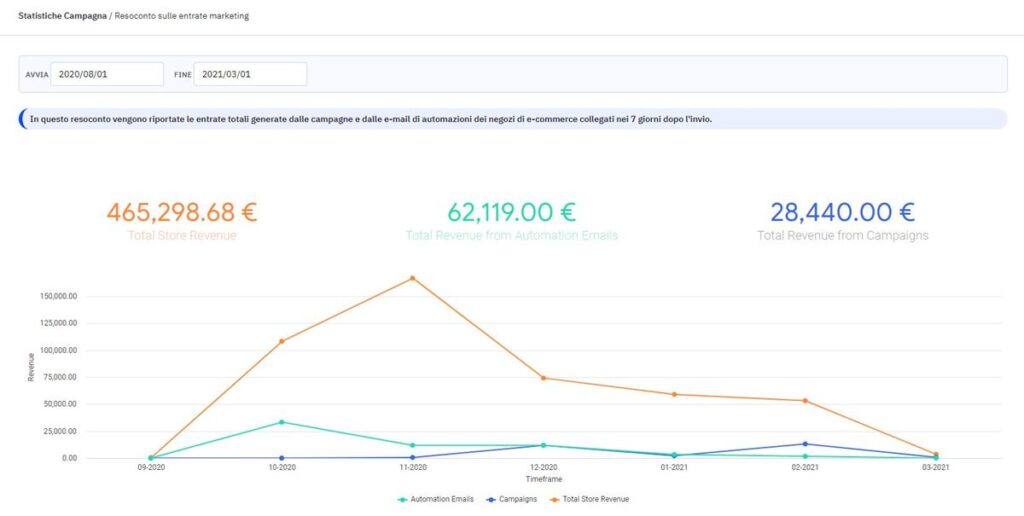Click the orange data point at 01-2021
The width and height of the screenshot is (1024, 516).
click(x=674, y=394)
